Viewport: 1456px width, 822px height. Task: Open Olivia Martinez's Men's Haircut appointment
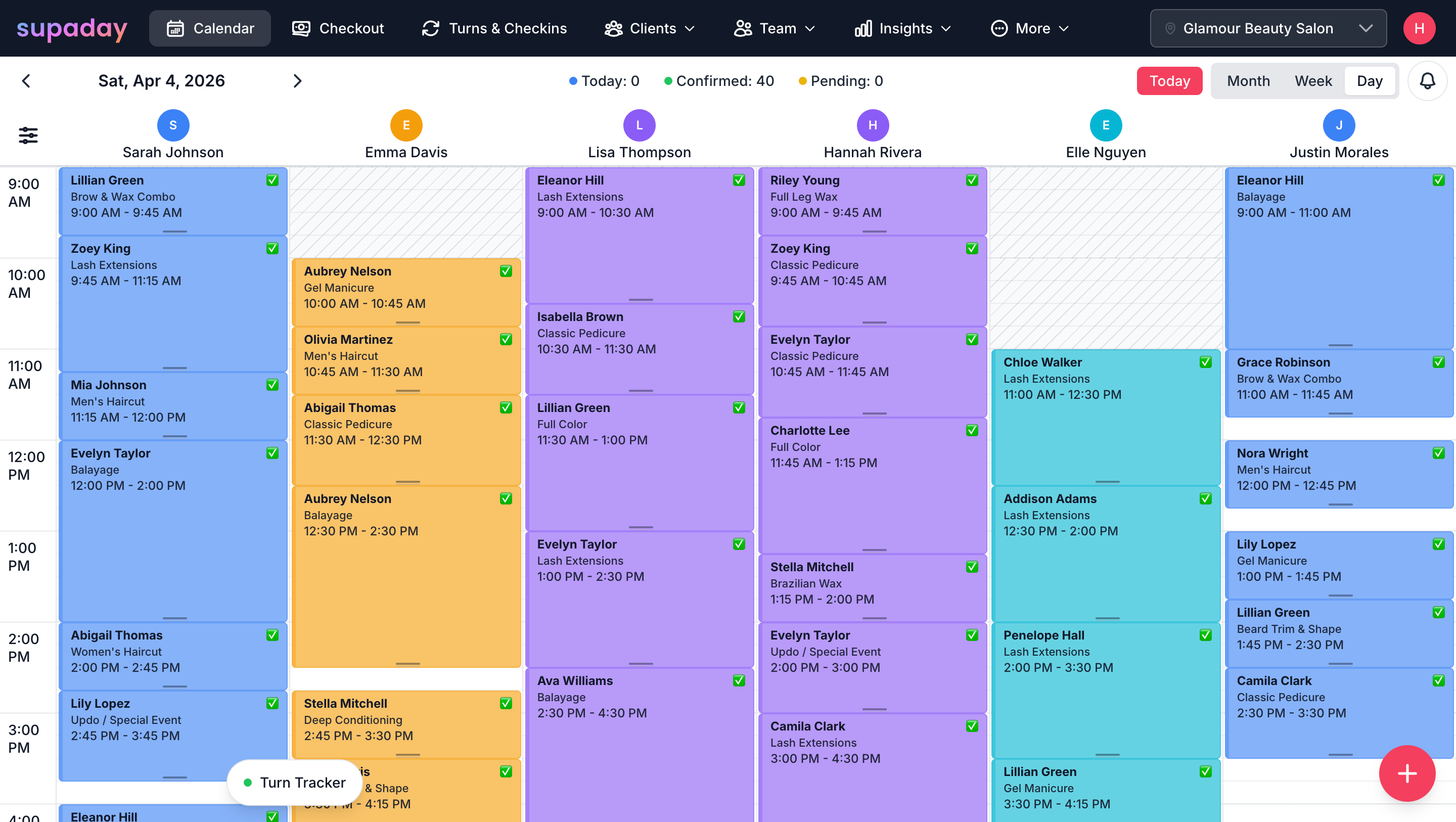pos(406,360)
